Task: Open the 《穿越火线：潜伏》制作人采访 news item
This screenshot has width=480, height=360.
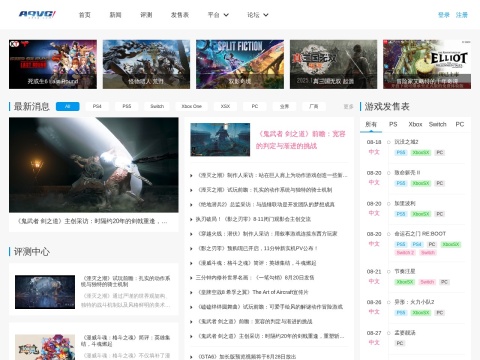Action: [x=267, y=234]
